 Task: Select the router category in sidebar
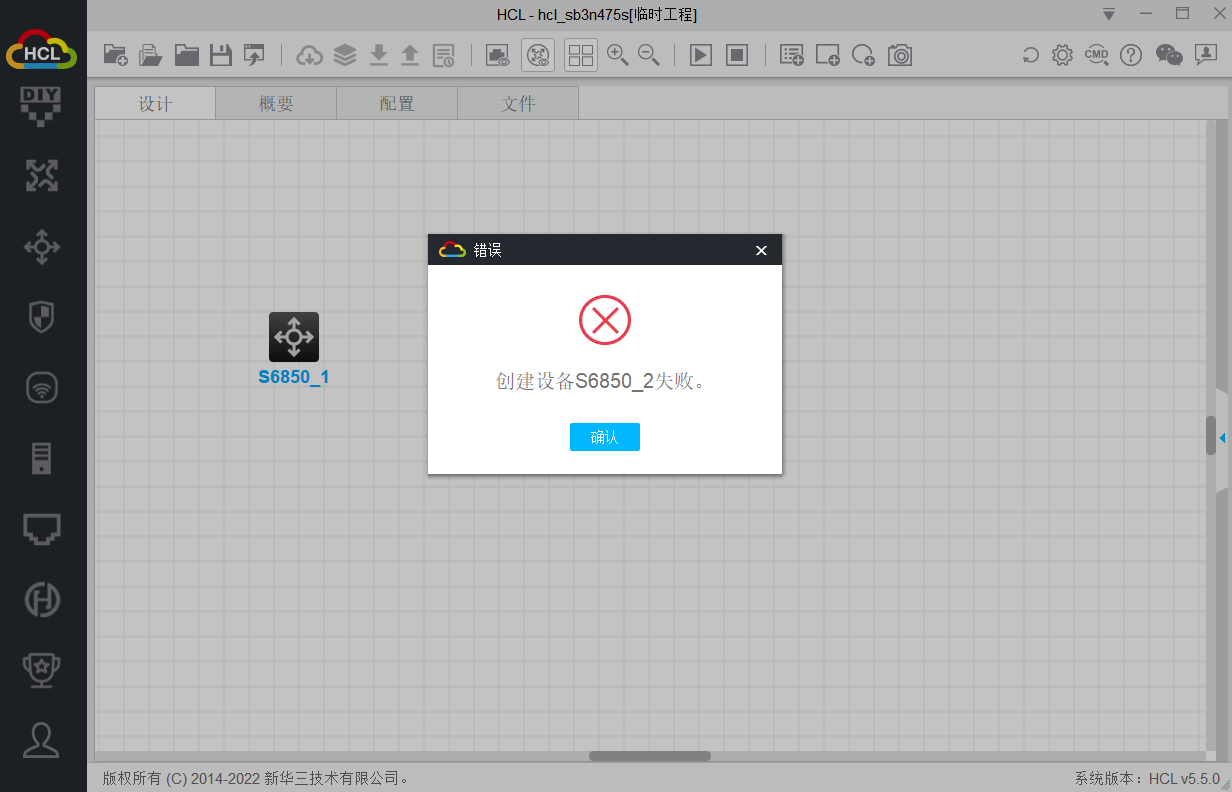coord(41,176)
